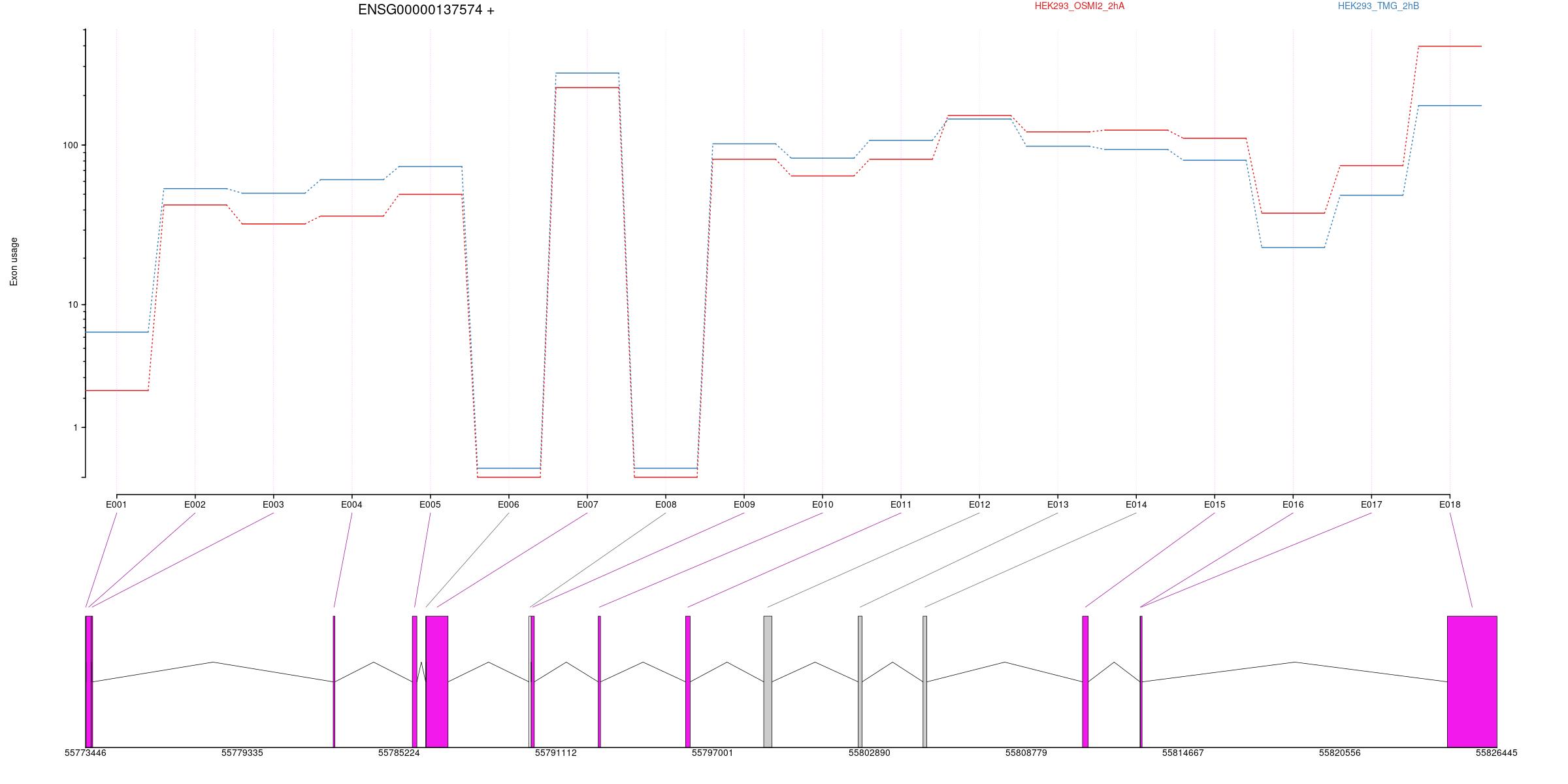This screenshot has width=1568, height=784.
Task: Click the y-axis tick label 10
Action: pyautogui.click(x=73, y=304)
